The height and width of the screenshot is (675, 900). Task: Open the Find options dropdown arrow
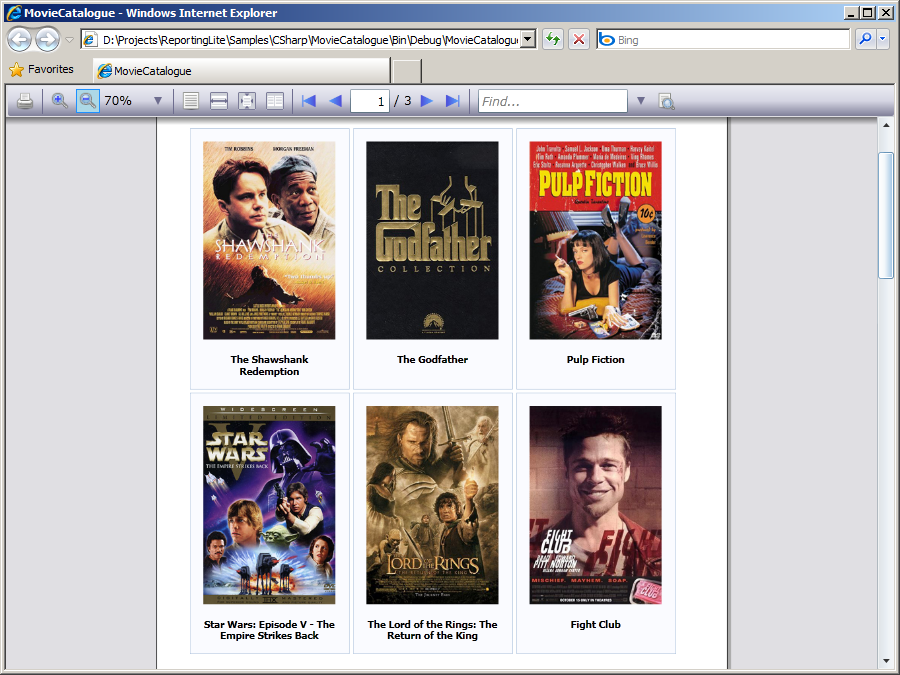641,101
